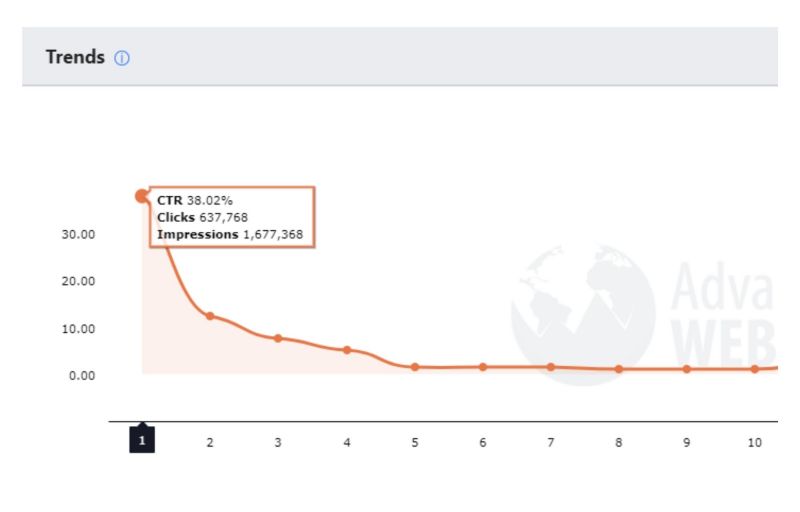Click the info icon next to Trends
The image size is (800, 512).
click(x=121, y=58)
